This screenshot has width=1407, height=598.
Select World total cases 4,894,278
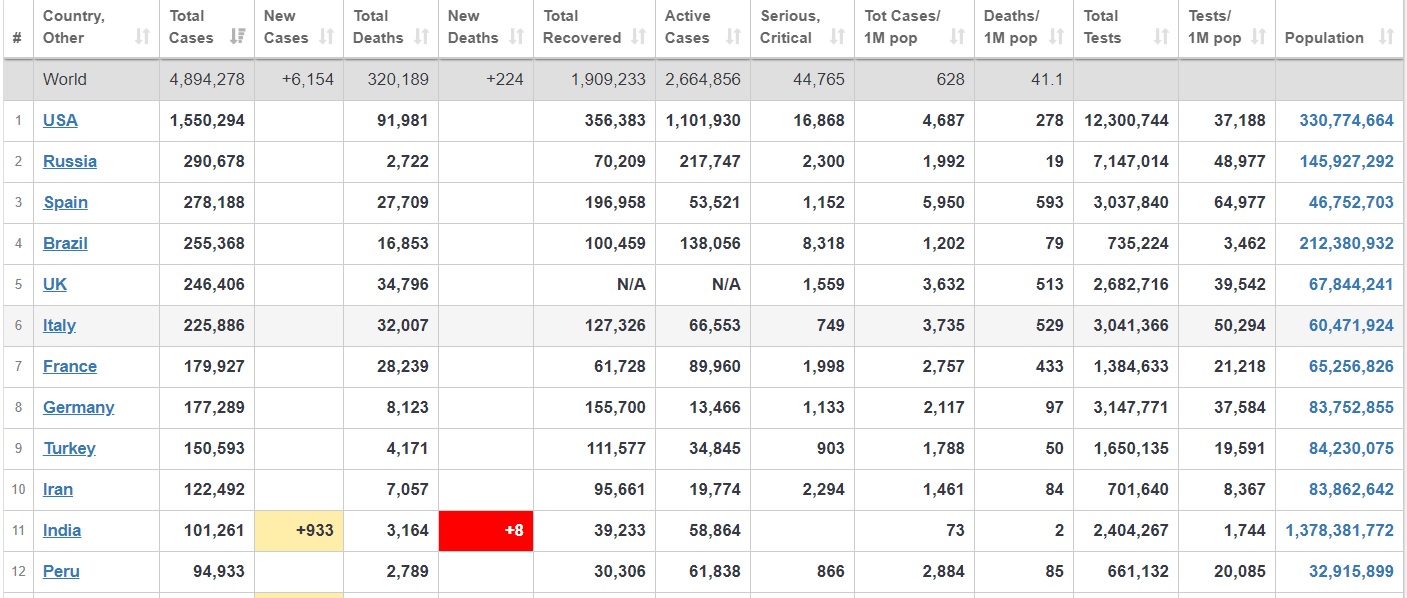207,79
